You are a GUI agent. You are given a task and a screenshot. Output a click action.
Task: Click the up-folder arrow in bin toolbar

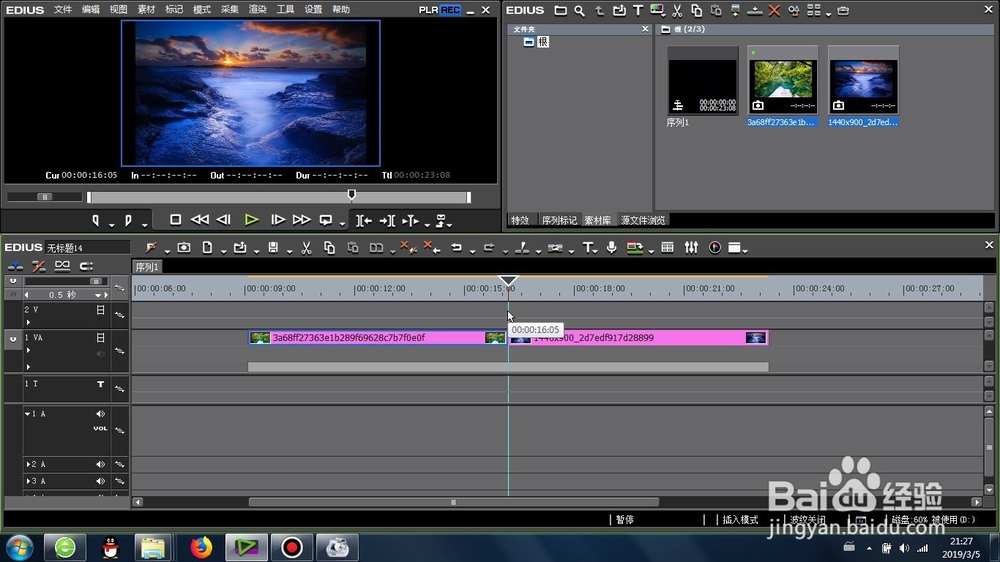(x=599, y=10)
